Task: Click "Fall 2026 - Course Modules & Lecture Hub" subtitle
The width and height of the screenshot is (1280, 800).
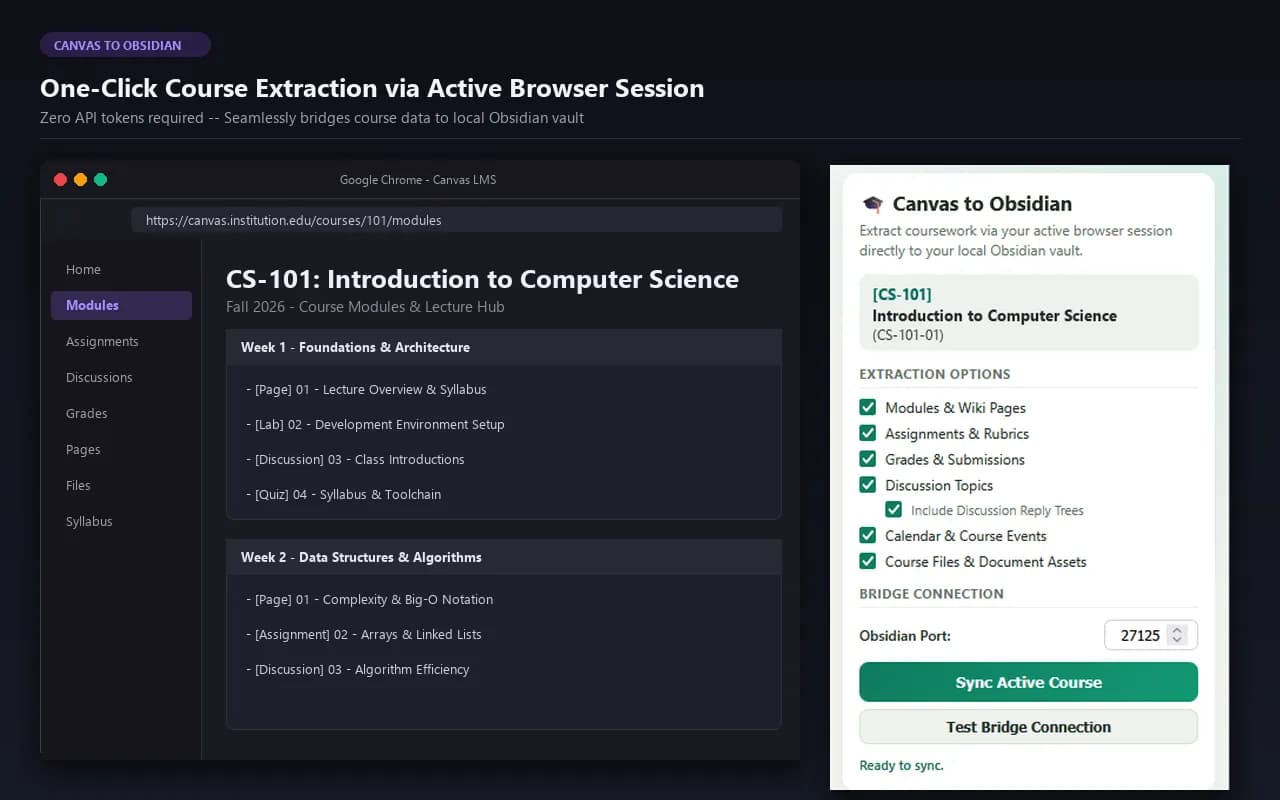Action: tap(365, 307)
